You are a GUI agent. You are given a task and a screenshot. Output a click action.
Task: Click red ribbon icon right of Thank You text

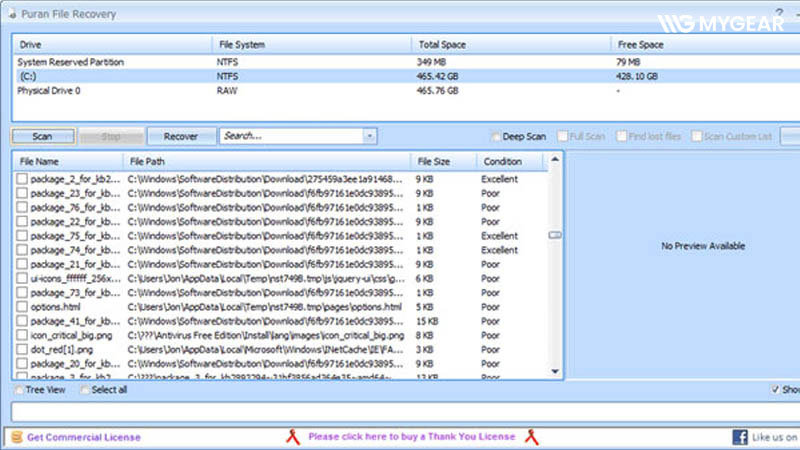click(x=533, y=437)
